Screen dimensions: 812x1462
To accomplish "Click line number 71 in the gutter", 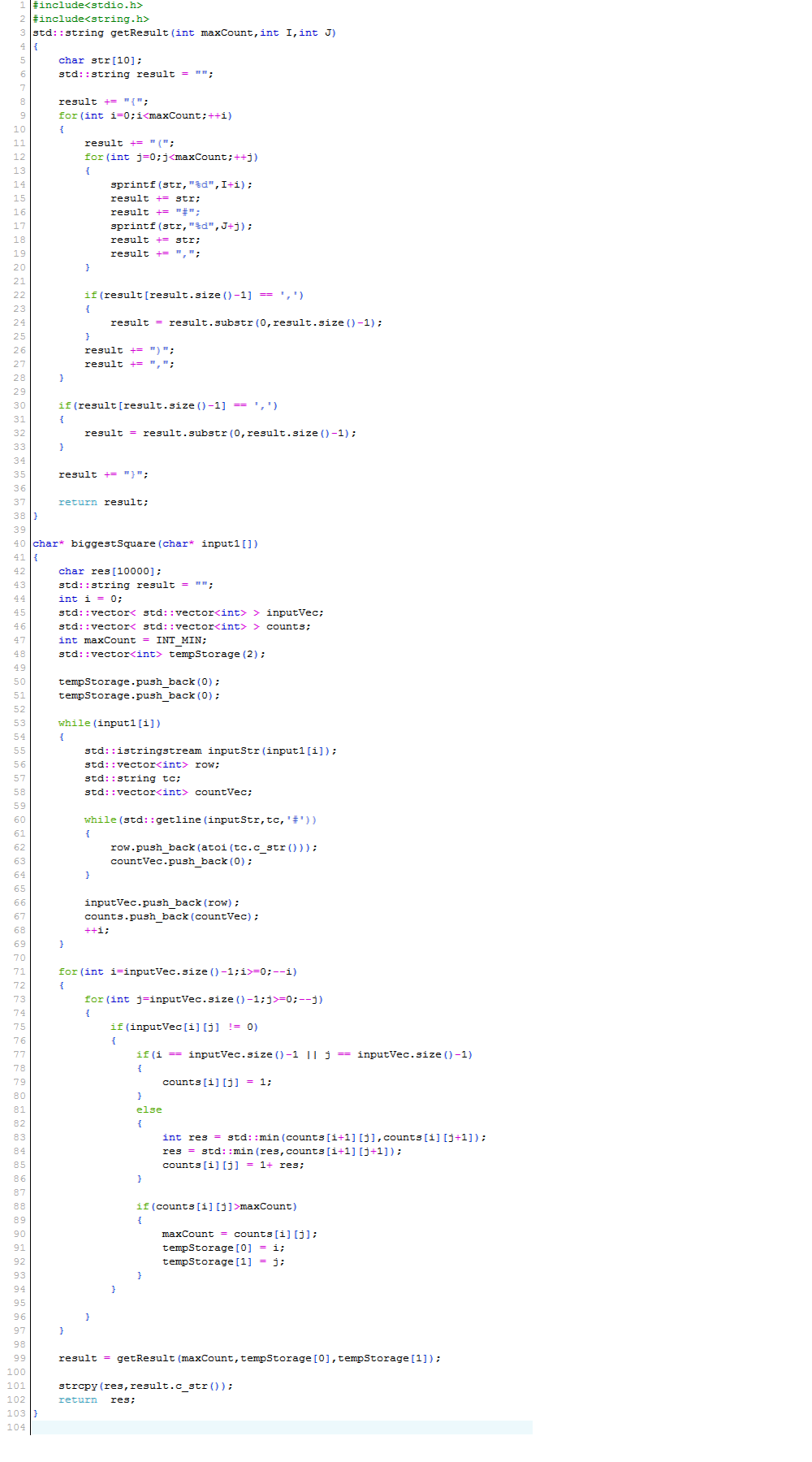I will 19,972.
